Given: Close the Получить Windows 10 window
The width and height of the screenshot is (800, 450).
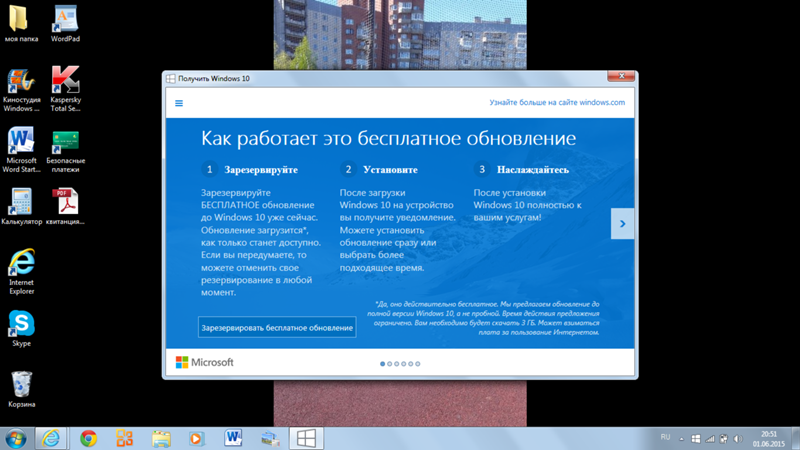Looking at the screenshot, I should click(x=621, y=76).
